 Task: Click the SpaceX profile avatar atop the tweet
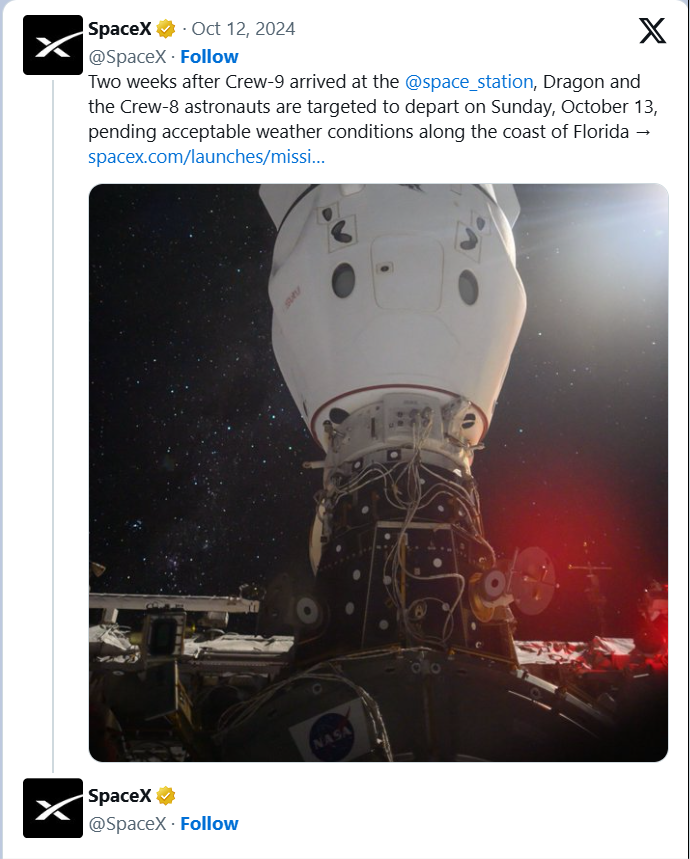click(53, 45)
